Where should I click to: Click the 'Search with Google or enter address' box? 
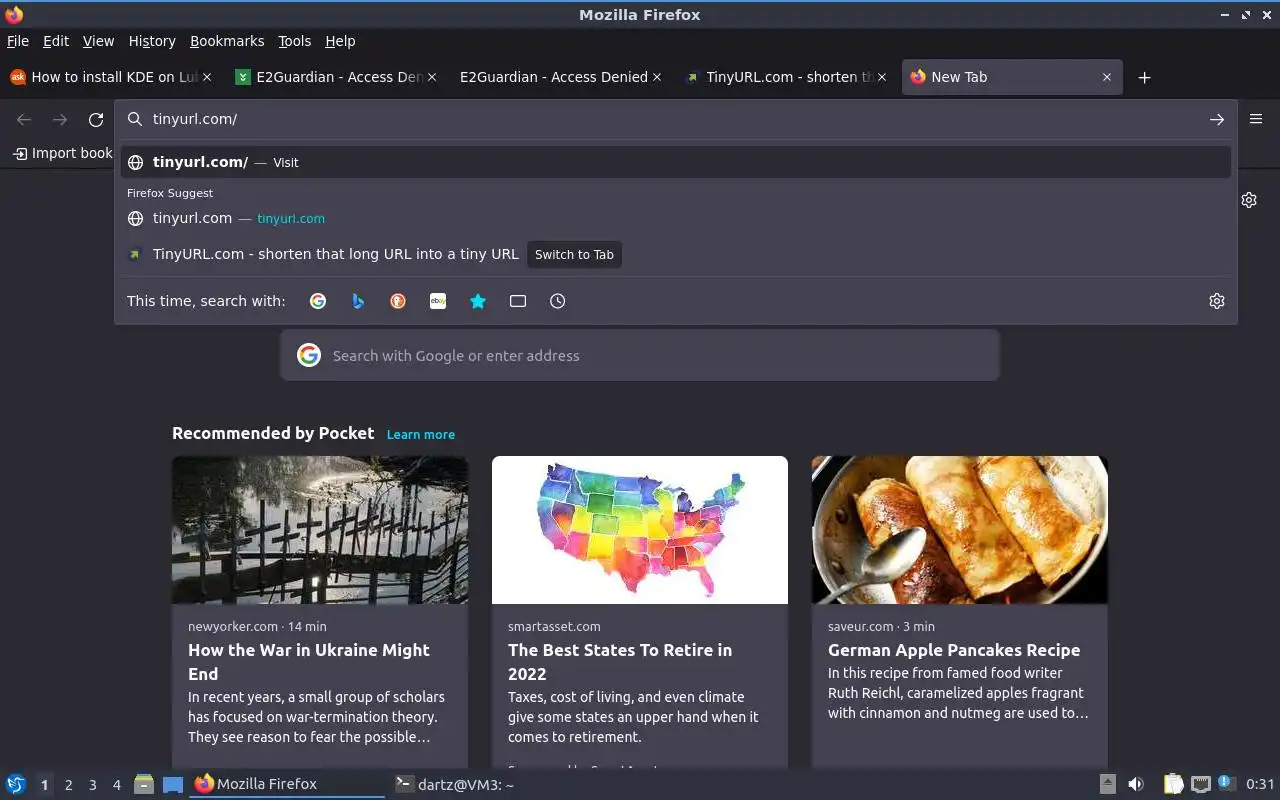(x=640, y=355)
